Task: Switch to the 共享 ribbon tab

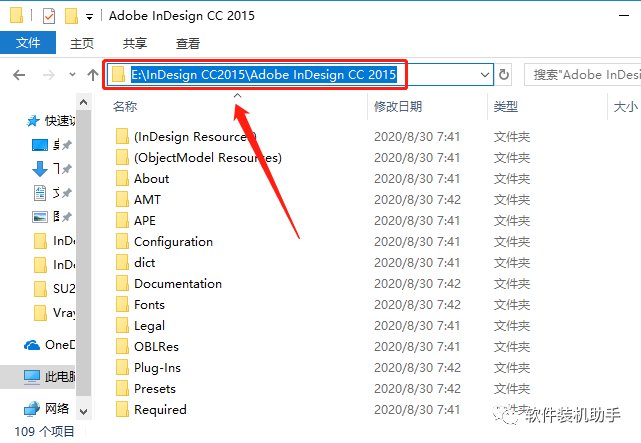Action: tap(134, 43)
